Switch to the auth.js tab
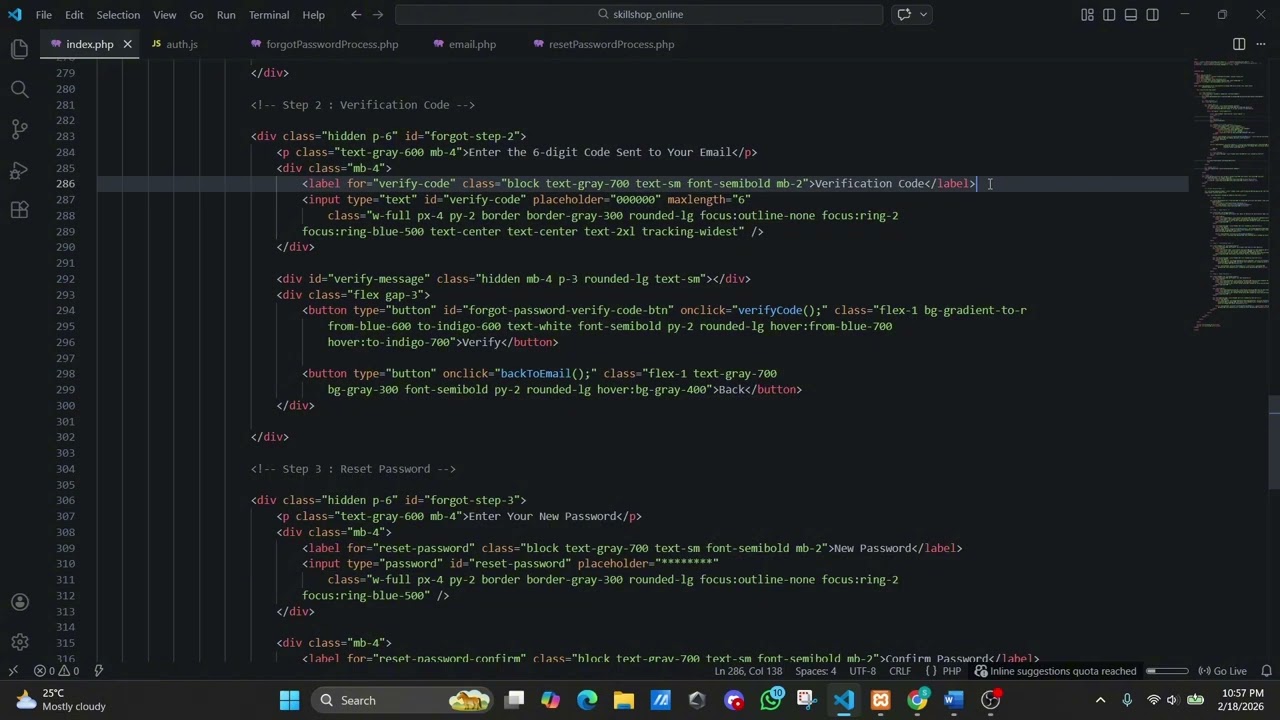The height and width of the screenshot is (720, 1280). coord(182,44)
